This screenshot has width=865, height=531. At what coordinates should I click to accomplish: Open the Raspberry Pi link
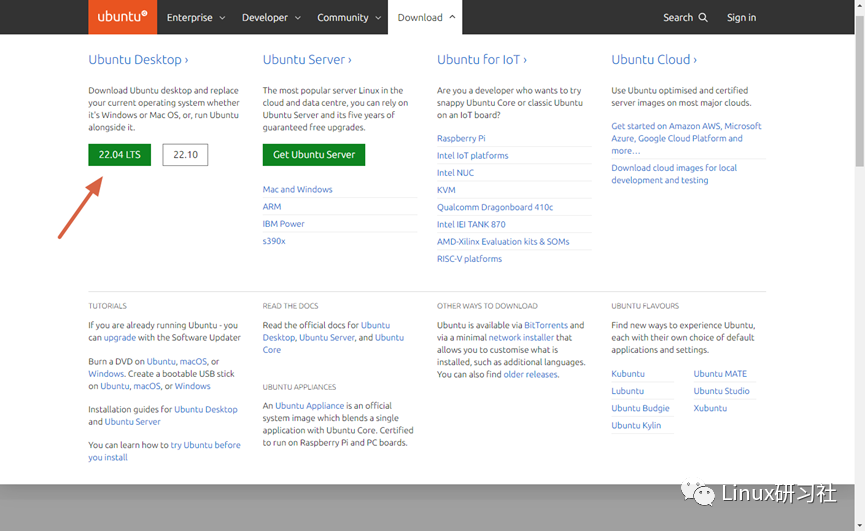click(x=461, y=138)
